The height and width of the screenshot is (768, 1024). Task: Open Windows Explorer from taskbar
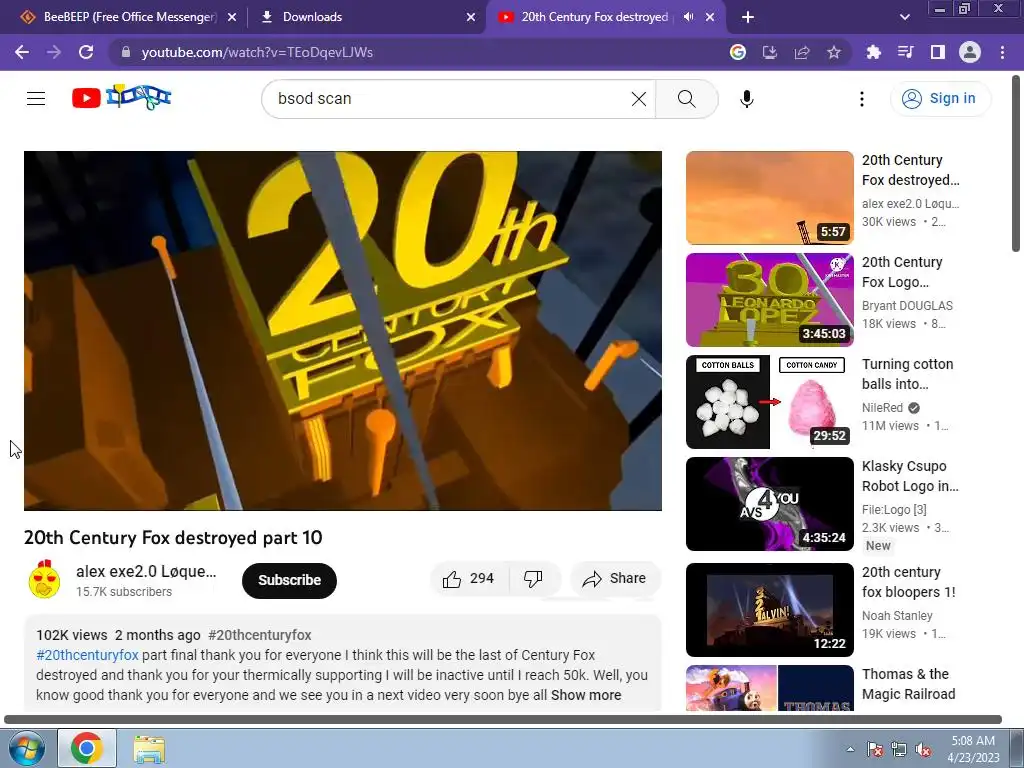[x=149, y=748]
